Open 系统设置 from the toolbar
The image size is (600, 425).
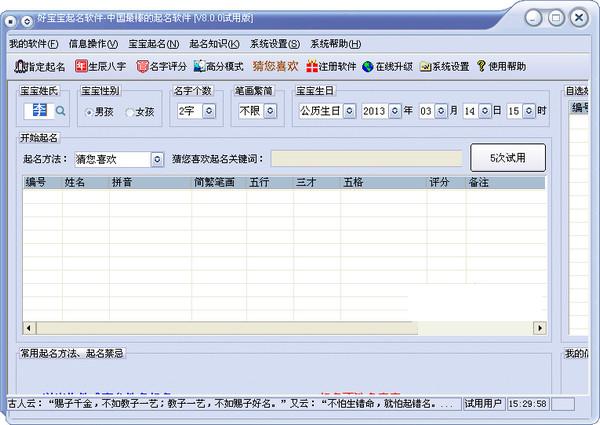click(x=426, y=66)
